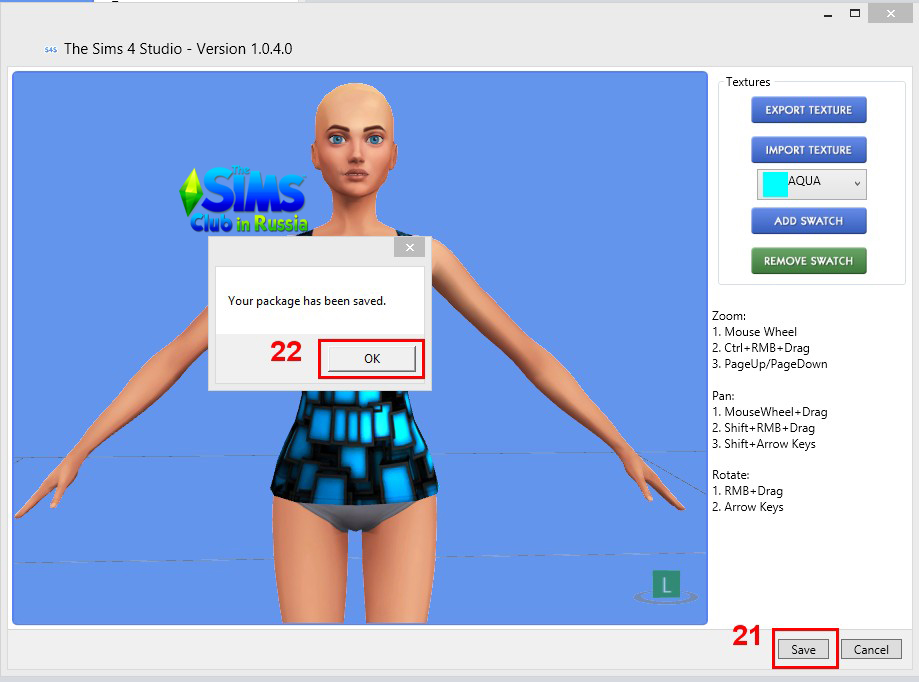The width and height of the screenshot is (919, 682).
Task: Click the green Remove Swatch button
Action: [808, 261]
